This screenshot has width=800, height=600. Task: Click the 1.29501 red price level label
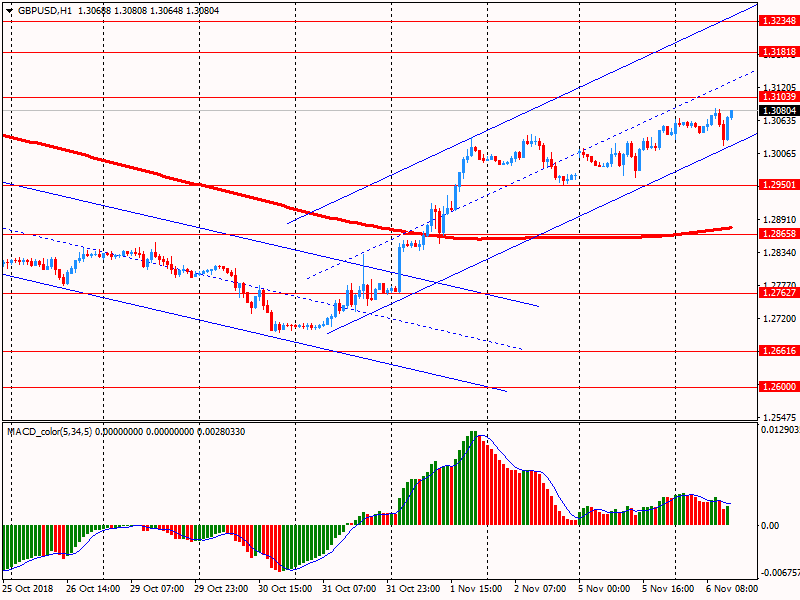point(779,185)
